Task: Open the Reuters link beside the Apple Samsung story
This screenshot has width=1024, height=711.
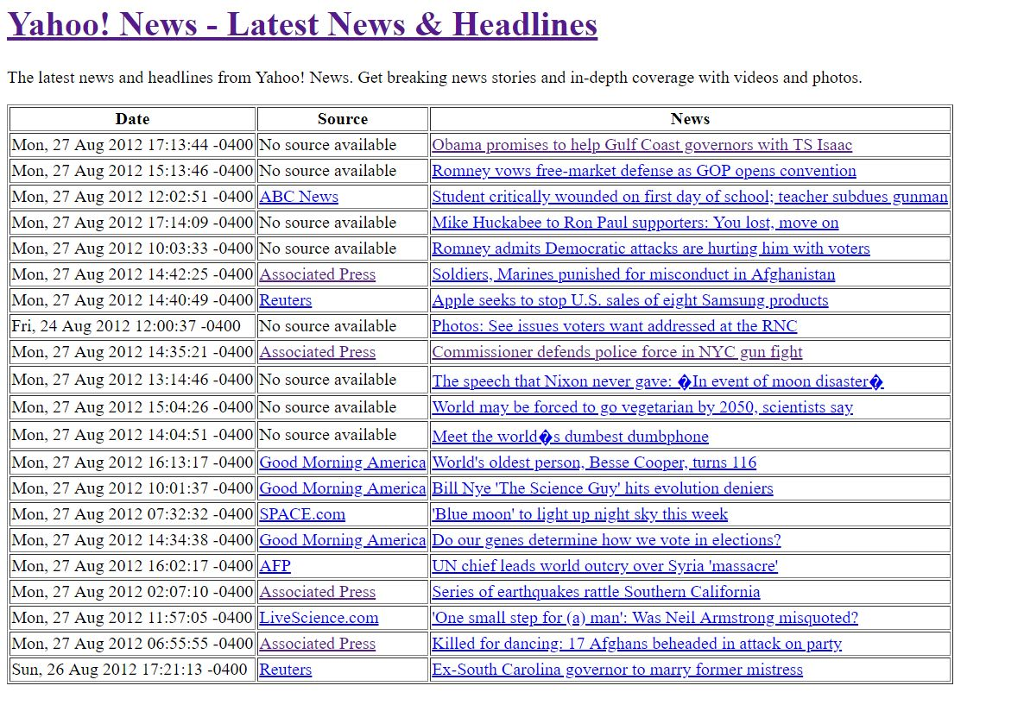Action: pyautogui.click(x=285, y=300)
